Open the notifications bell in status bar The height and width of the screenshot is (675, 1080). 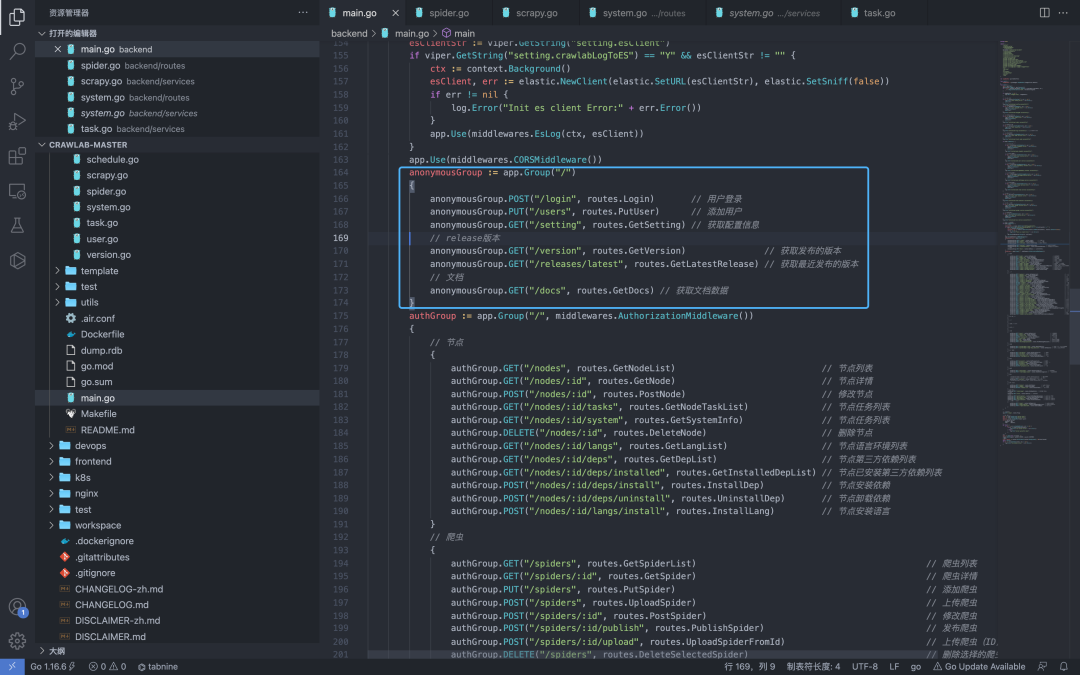pyautogui.click(x=1065, y=666)
